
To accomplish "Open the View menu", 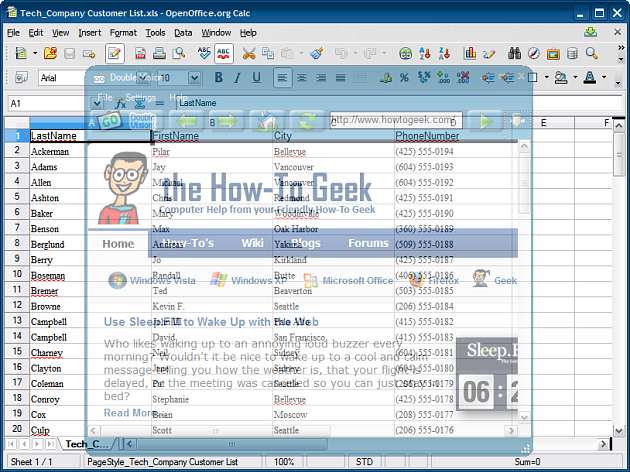I will point(60,33).
